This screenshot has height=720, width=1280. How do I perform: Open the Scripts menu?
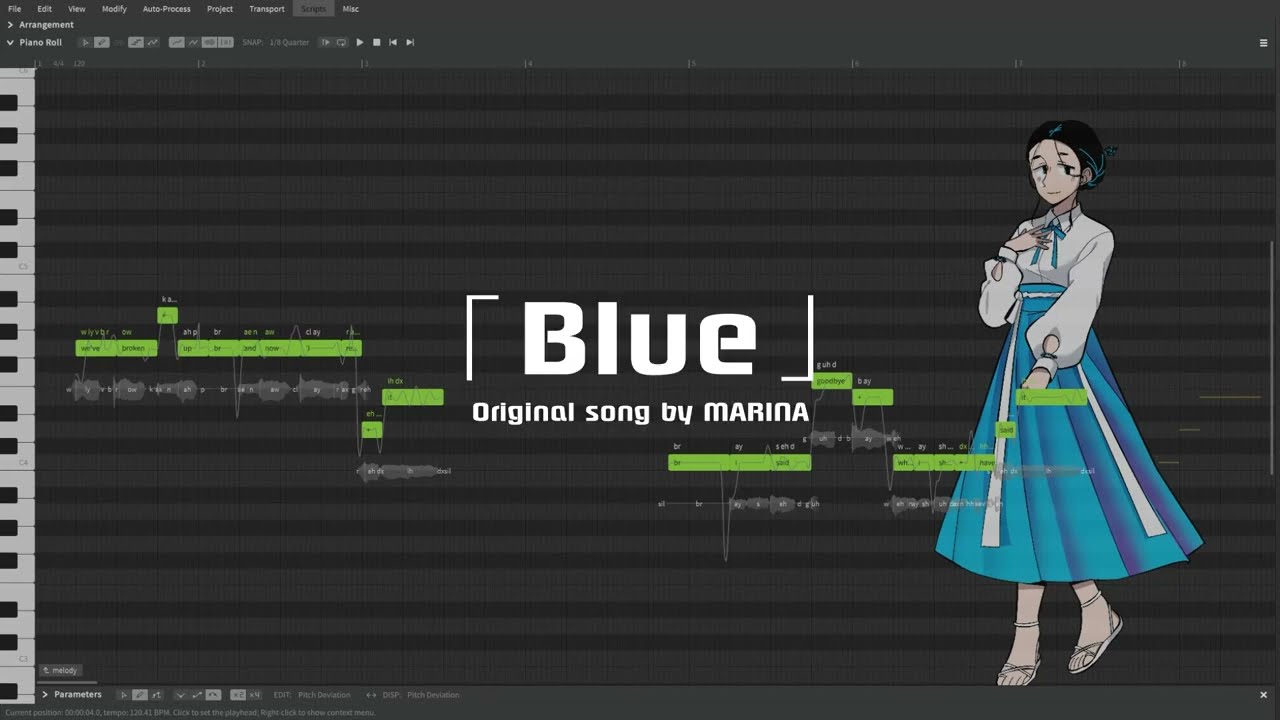[314, 9]
